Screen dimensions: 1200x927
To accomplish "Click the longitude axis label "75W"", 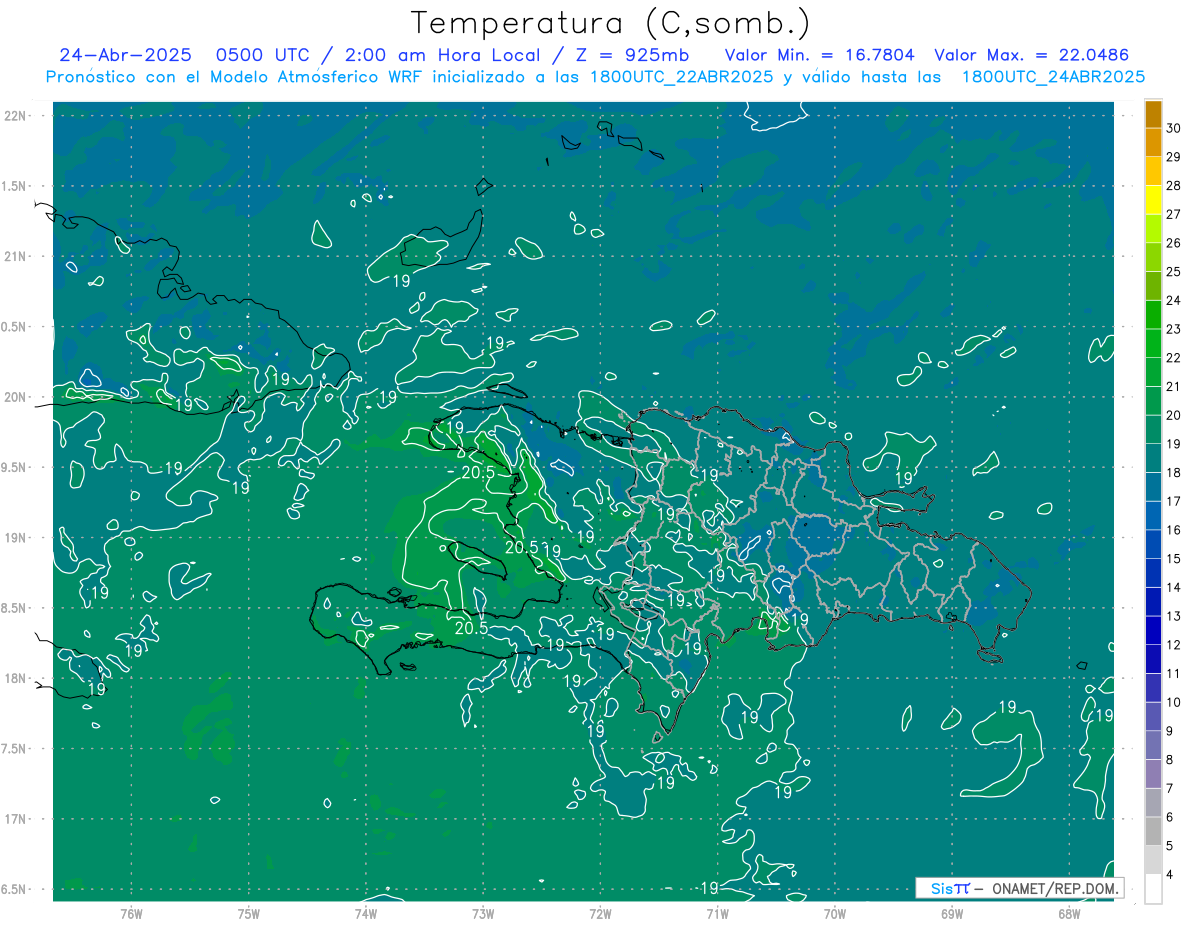I will pos(249,913).
